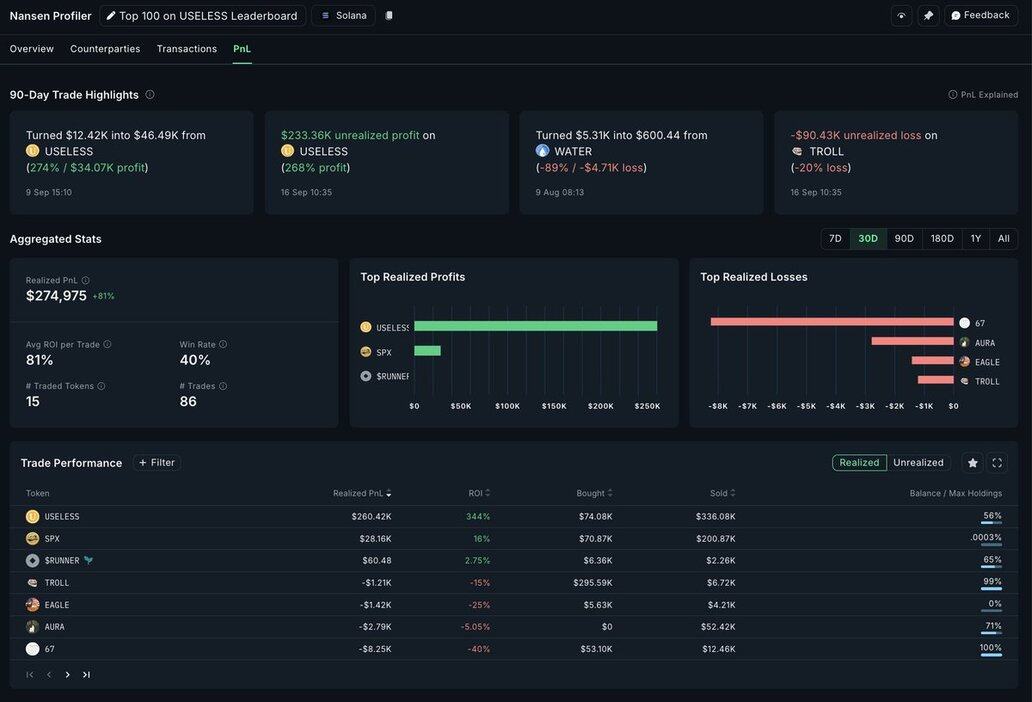Click the AURA red bar in Top Realized Losses
Screen dimensions: 1032x702
click(x=912, y=341)
